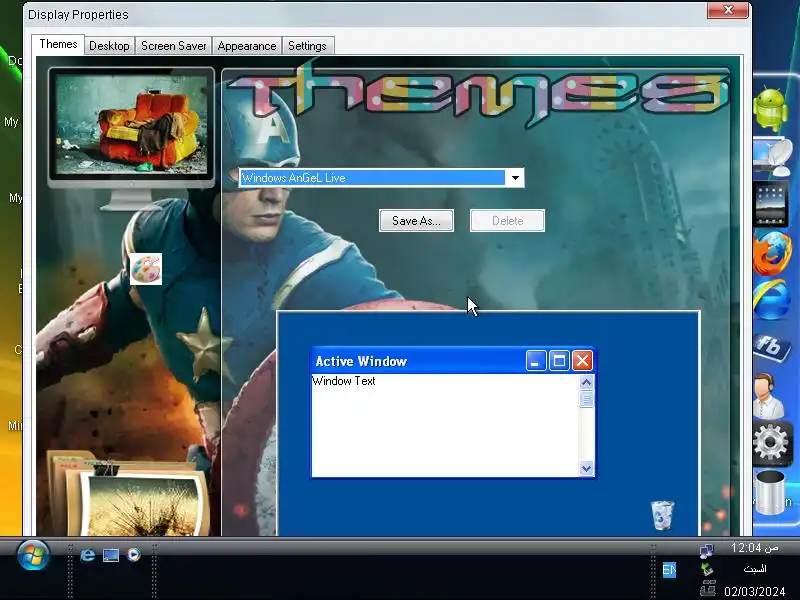
Task: Open the iPad tablet dock icon
Action: pos(770,204)
